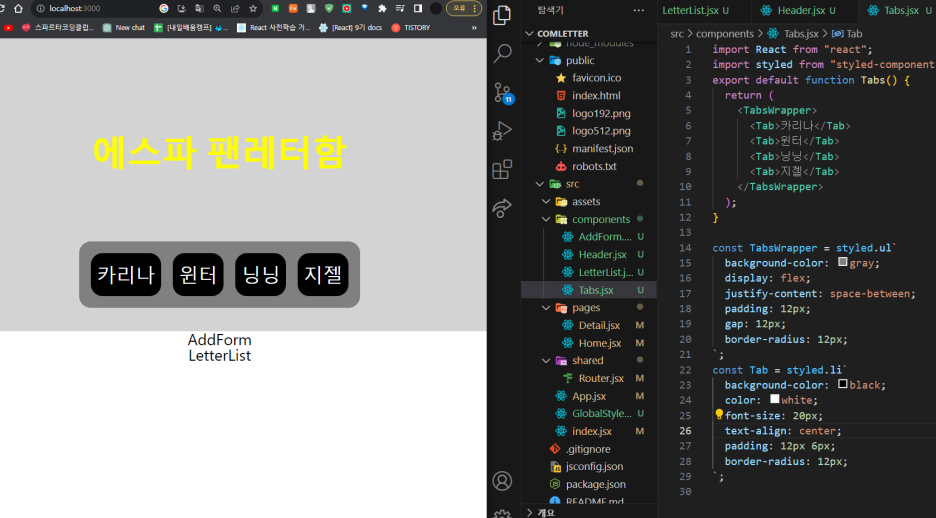Open the New chat bookmark
This screenshot has width=936, height=518.
click(124, 27)
